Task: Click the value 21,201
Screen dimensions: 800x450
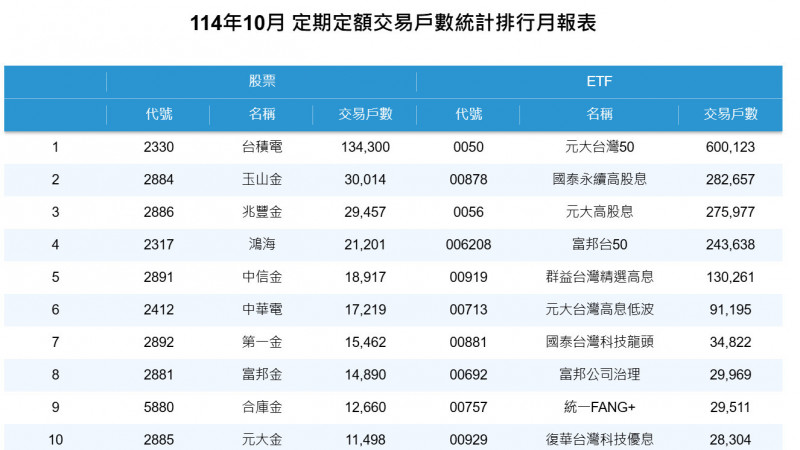Action: 365,245
